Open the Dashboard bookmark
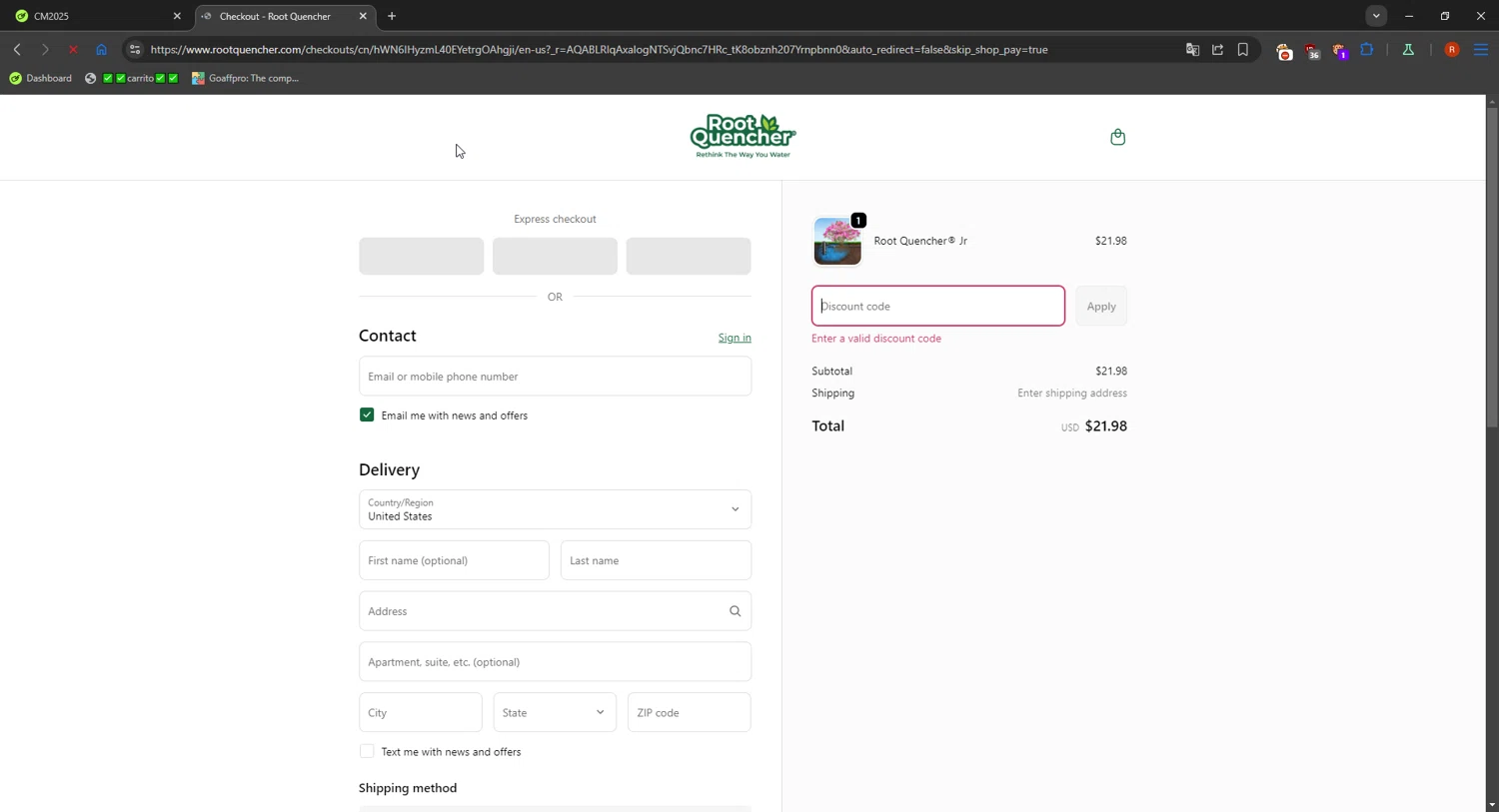The width and height of the screenshot is (1499, 812). 40,78
